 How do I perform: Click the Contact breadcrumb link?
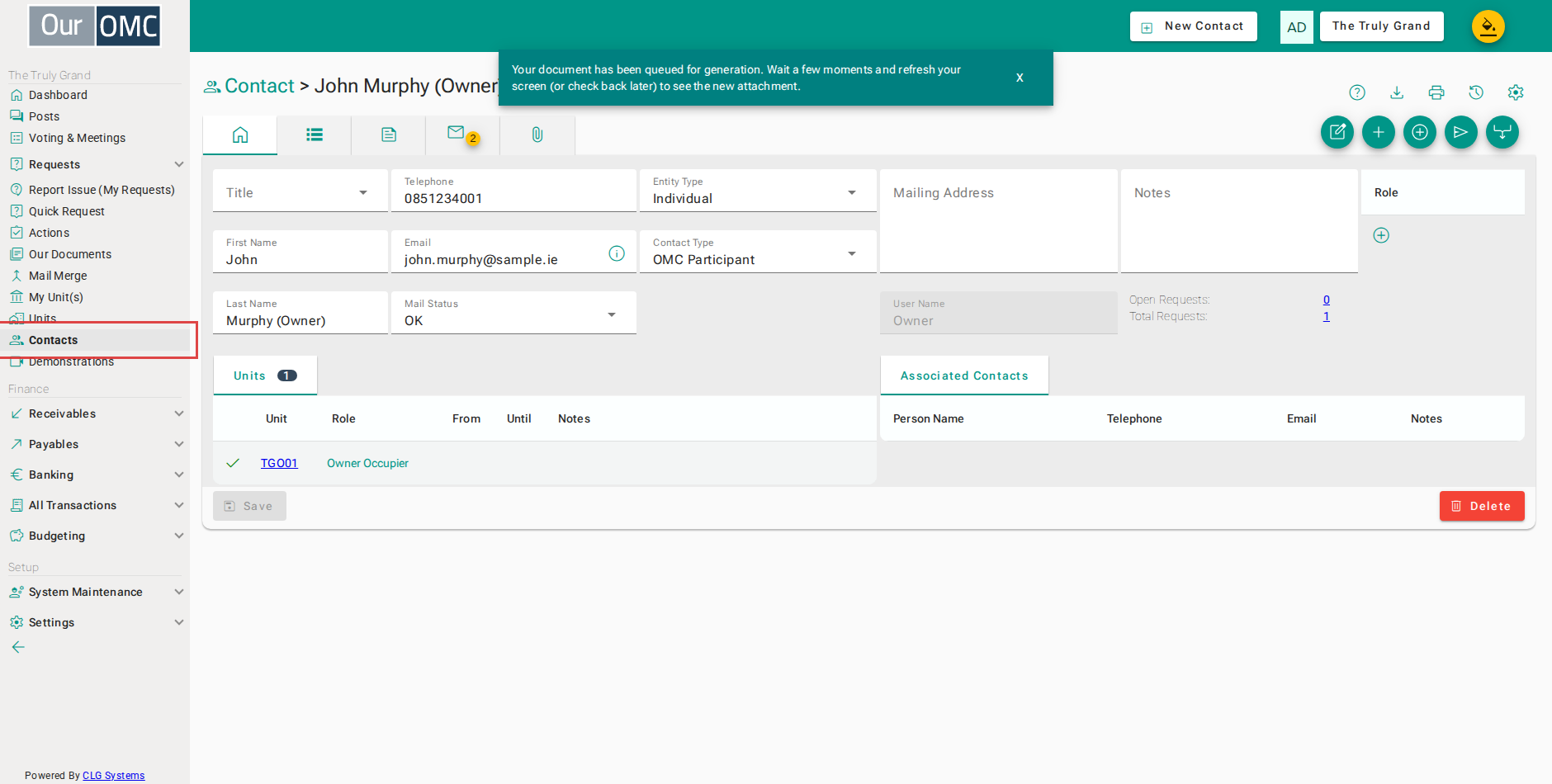pos(259,86)
